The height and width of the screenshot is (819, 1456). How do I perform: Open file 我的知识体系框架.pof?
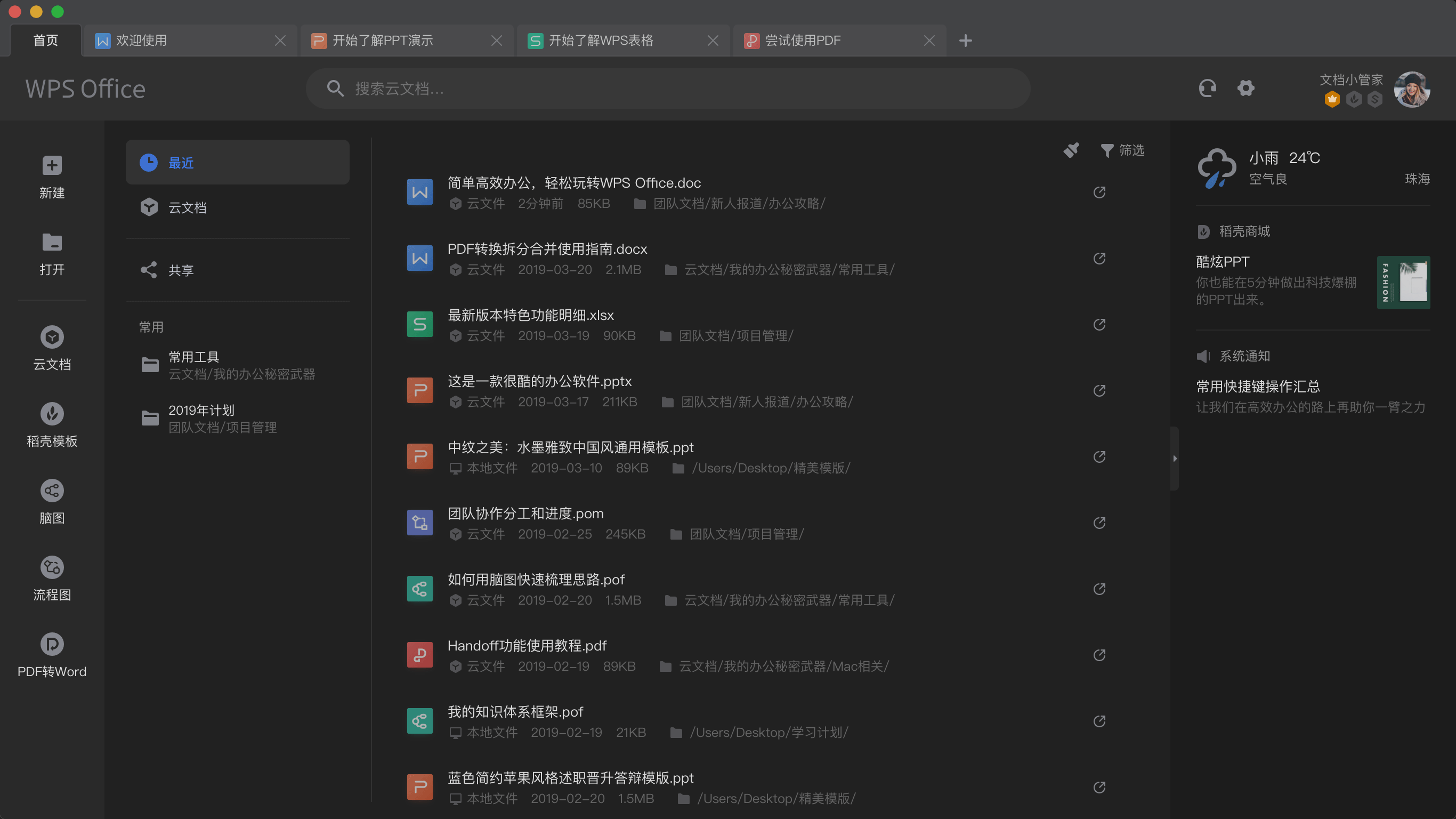coord(515,711)
